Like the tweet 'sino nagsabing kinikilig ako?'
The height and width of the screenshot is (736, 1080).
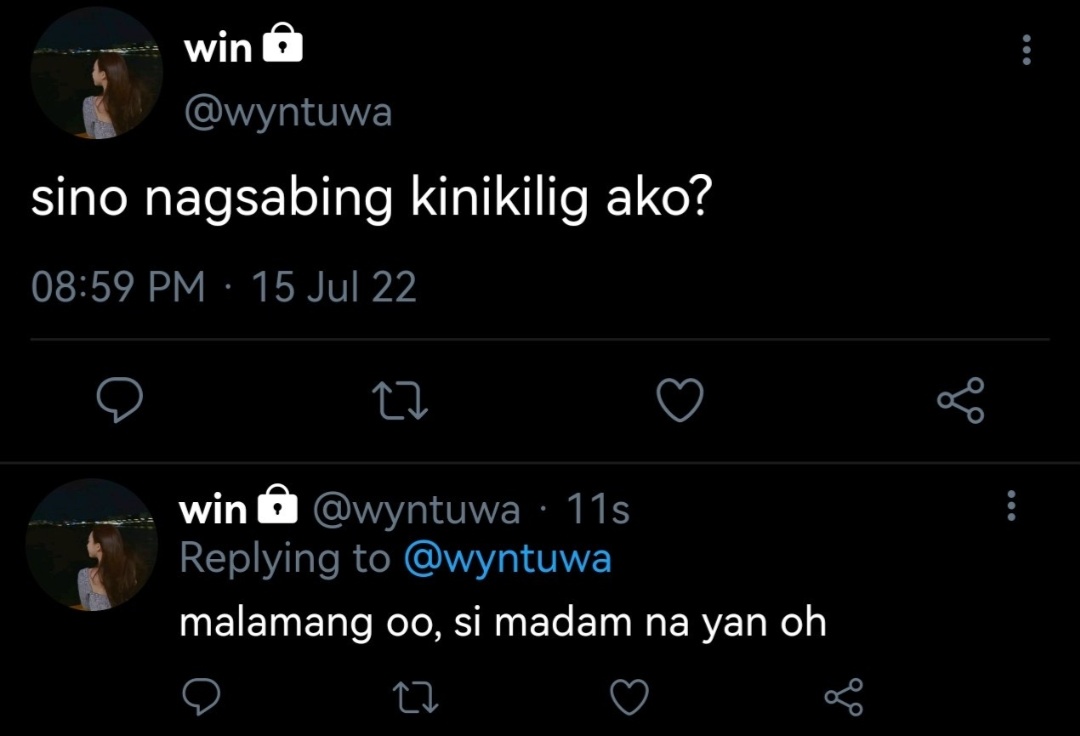pyautogui.click(x=680, y=399)
